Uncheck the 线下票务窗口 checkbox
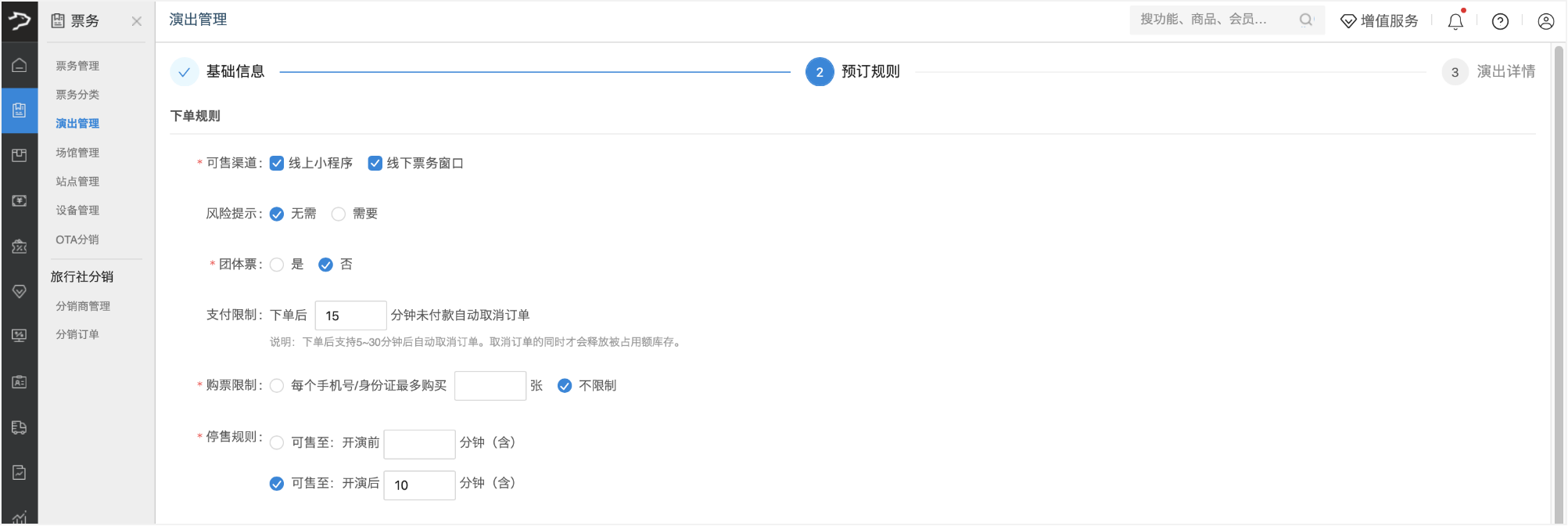1568x526 pixels. (375, 164)
